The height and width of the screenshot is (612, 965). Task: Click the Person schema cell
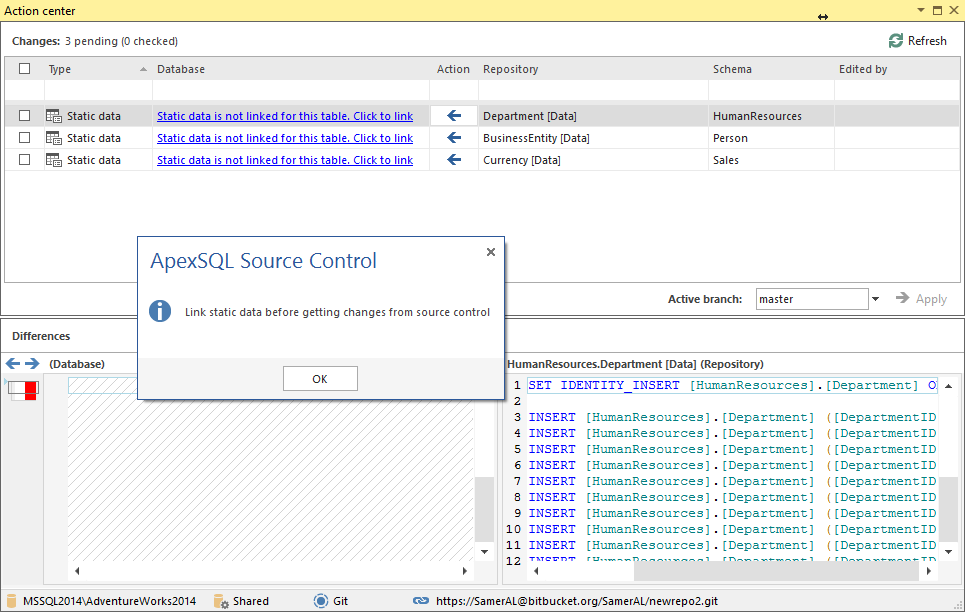pyautogui.click(x=771, y=138)
